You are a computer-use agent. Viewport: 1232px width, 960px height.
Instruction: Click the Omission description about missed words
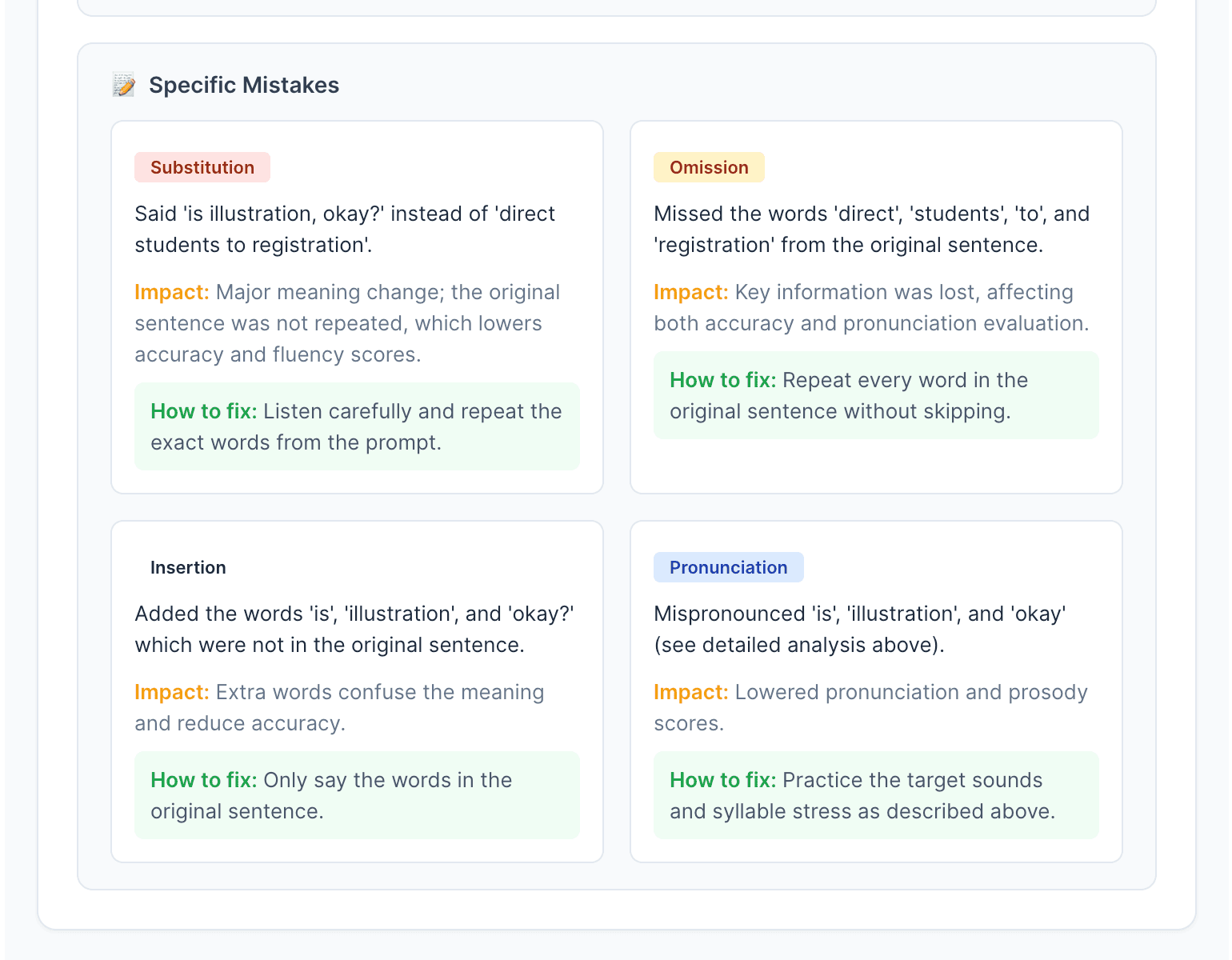pos(871,230)
